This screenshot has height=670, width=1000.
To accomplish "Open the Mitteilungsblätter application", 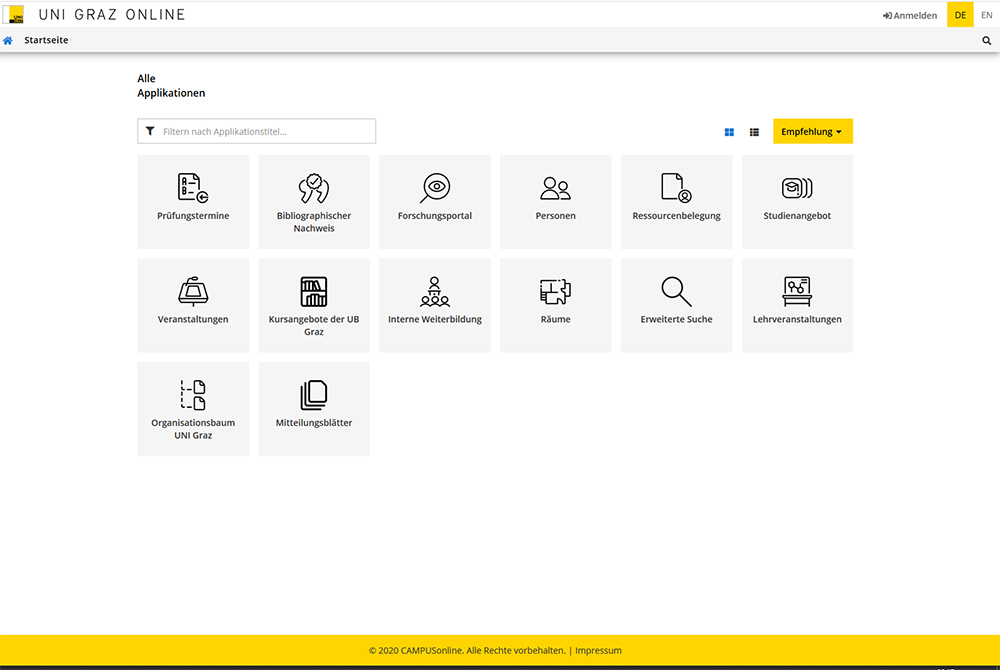I will point(314,408).
